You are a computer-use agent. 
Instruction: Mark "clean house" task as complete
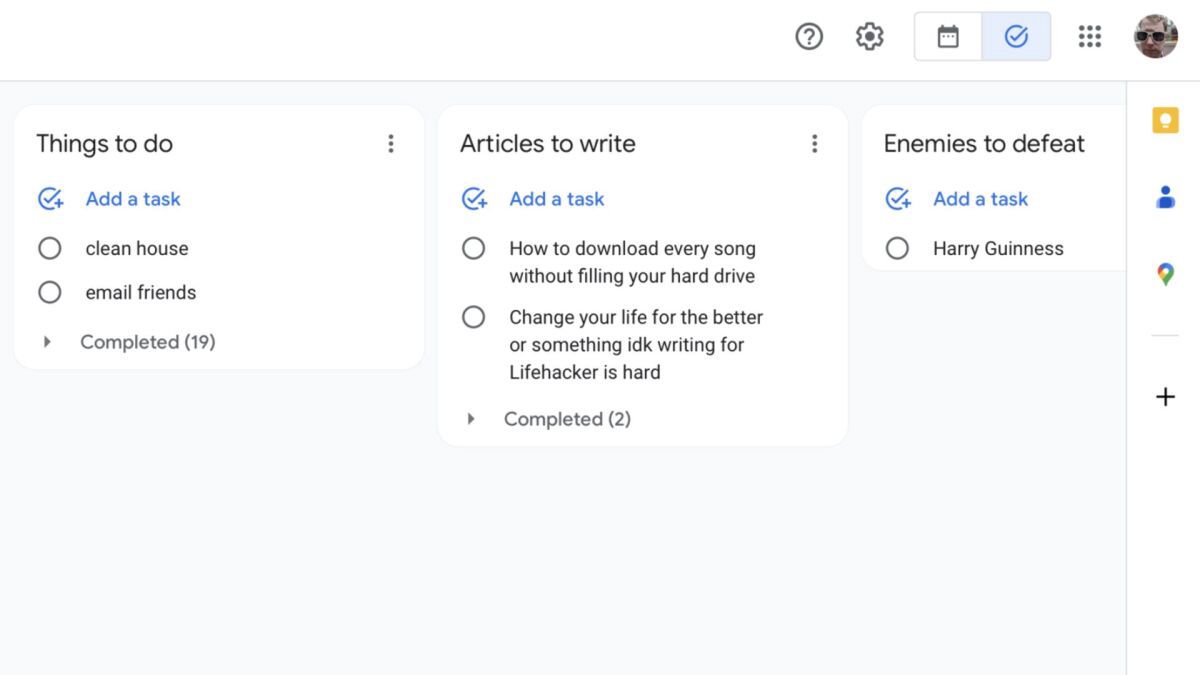click(x=50, y=248)
